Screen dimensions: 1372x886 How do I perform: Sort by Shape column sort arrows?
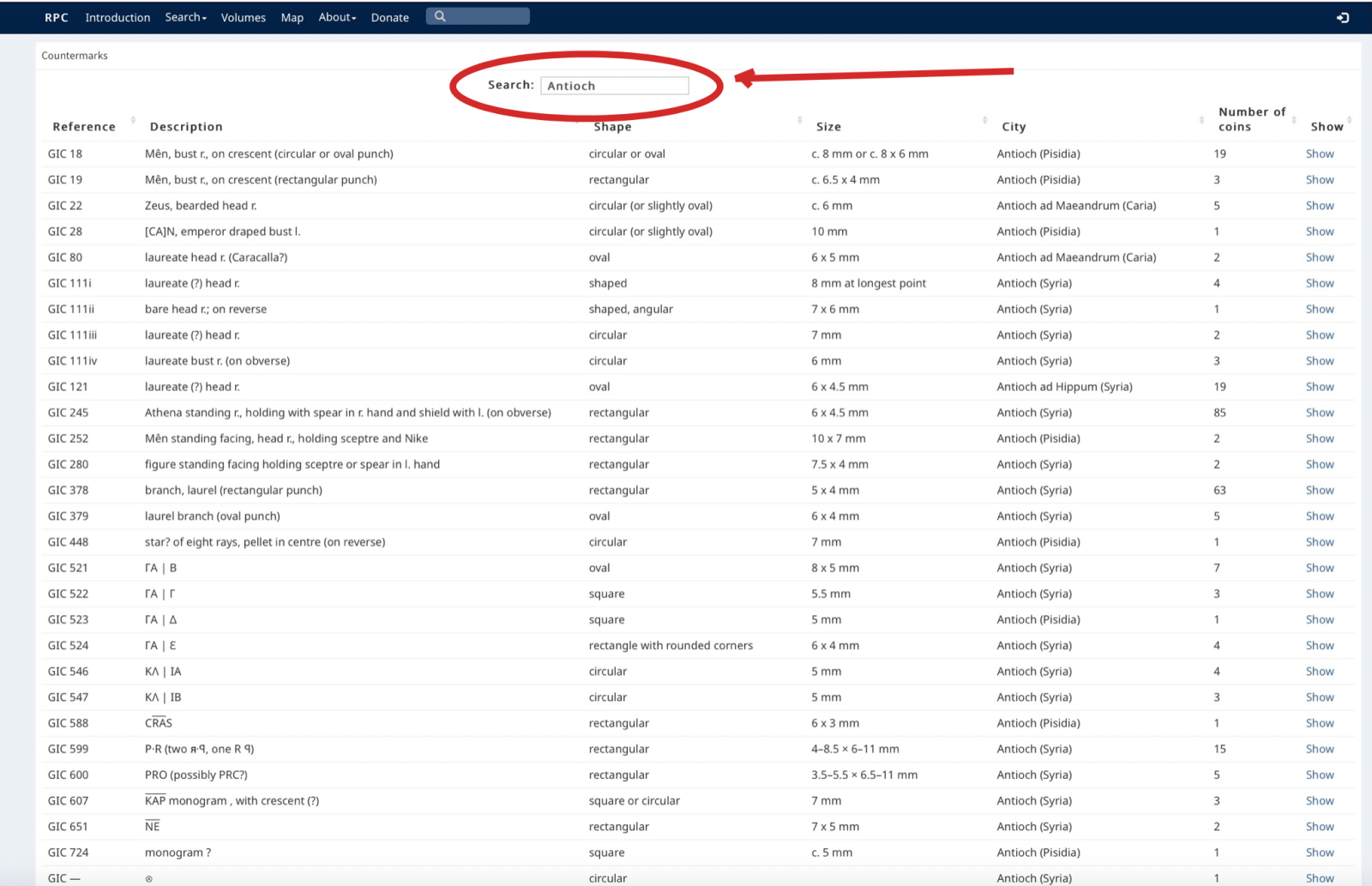point(799,120)
